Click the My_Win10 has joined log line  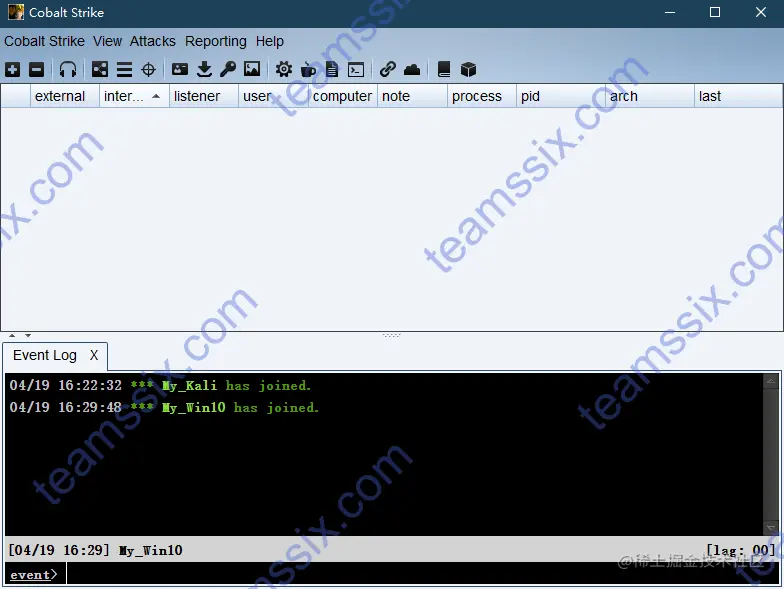[x=164, y=408]
